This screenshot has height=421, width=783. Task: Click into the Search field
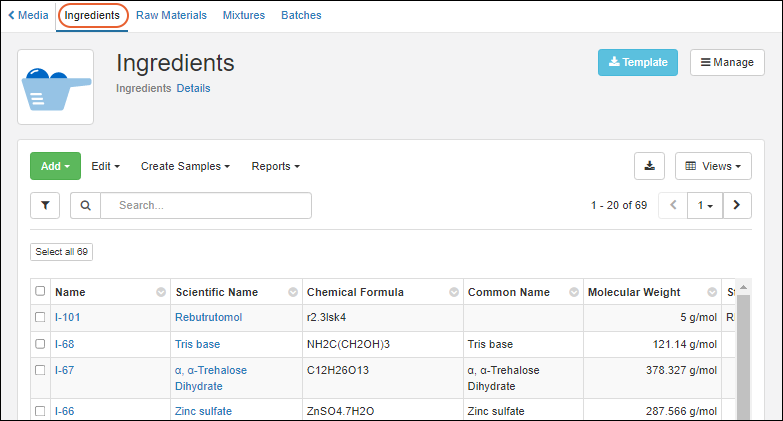coord(205,205)
